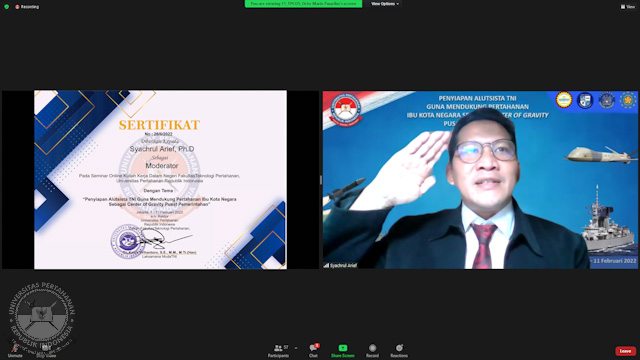640x360 pixels.
Task: Click the unread chat notification badge
Action: pos(317,346)
